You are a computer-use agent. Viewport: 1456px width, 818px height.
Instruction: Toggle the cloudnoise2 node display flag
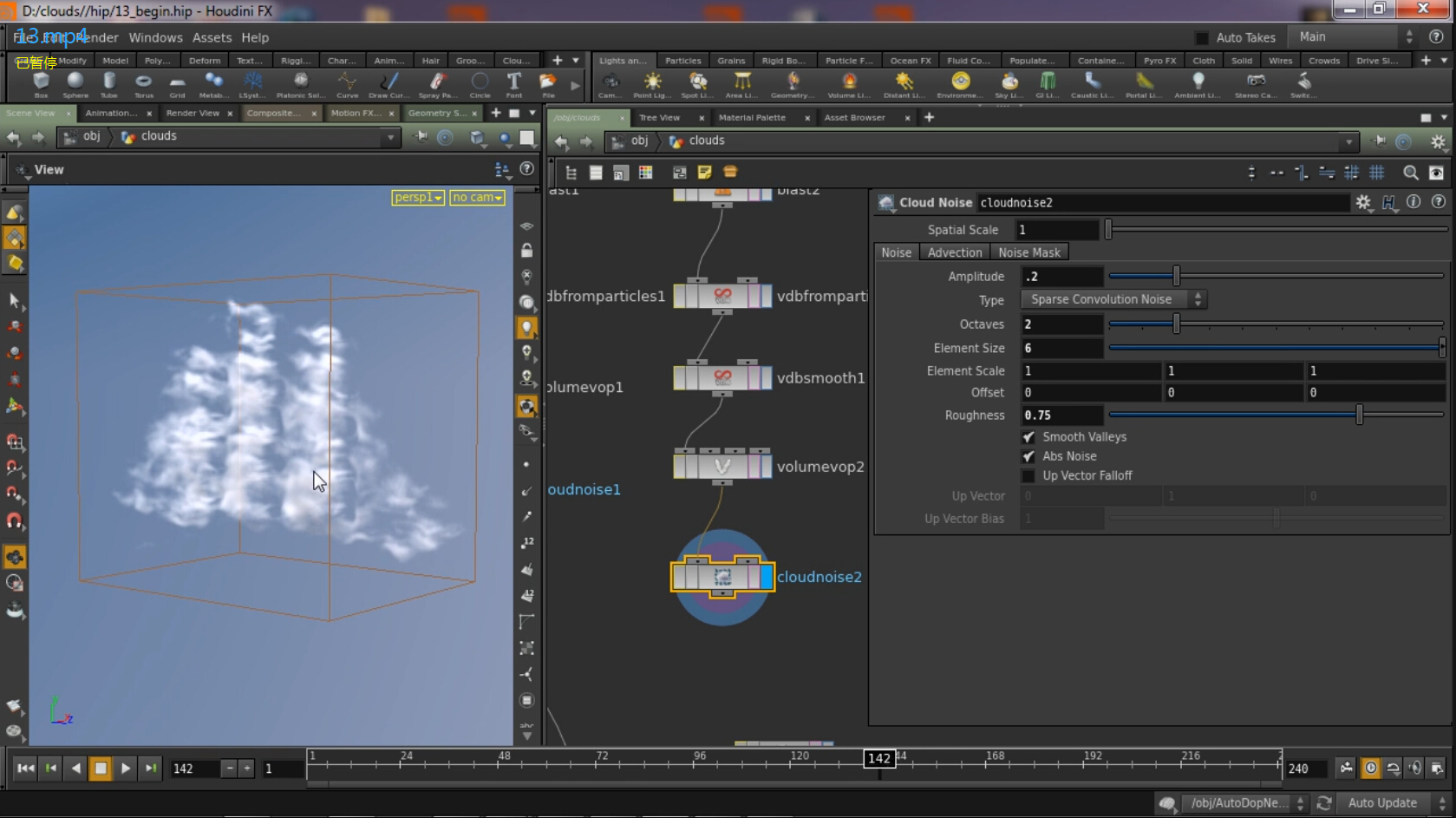pyautogui.click(x=766, y=577)
